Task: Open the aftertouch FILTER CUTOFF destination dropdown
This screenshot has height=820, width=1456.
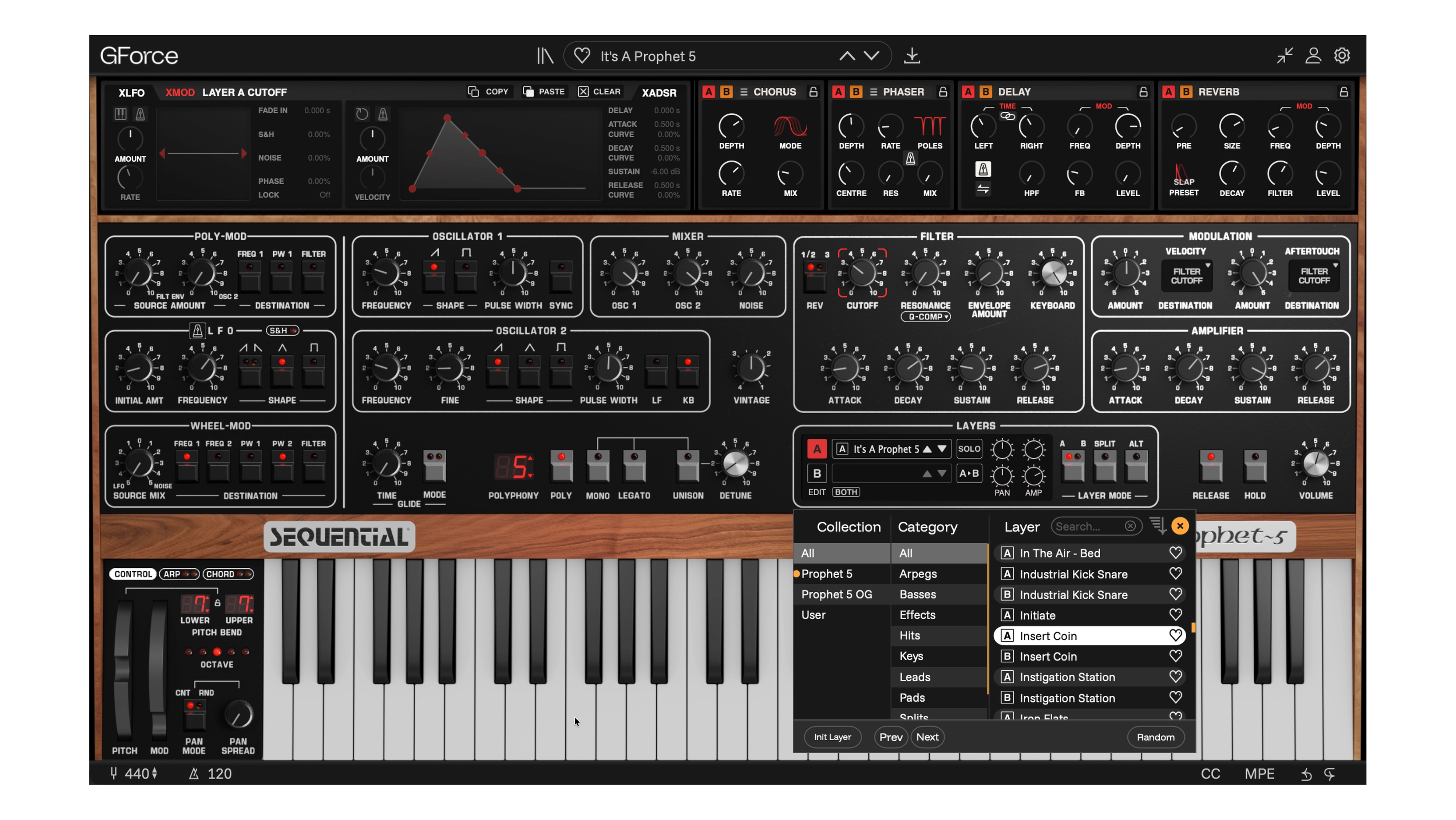Action: (1314, 276)
